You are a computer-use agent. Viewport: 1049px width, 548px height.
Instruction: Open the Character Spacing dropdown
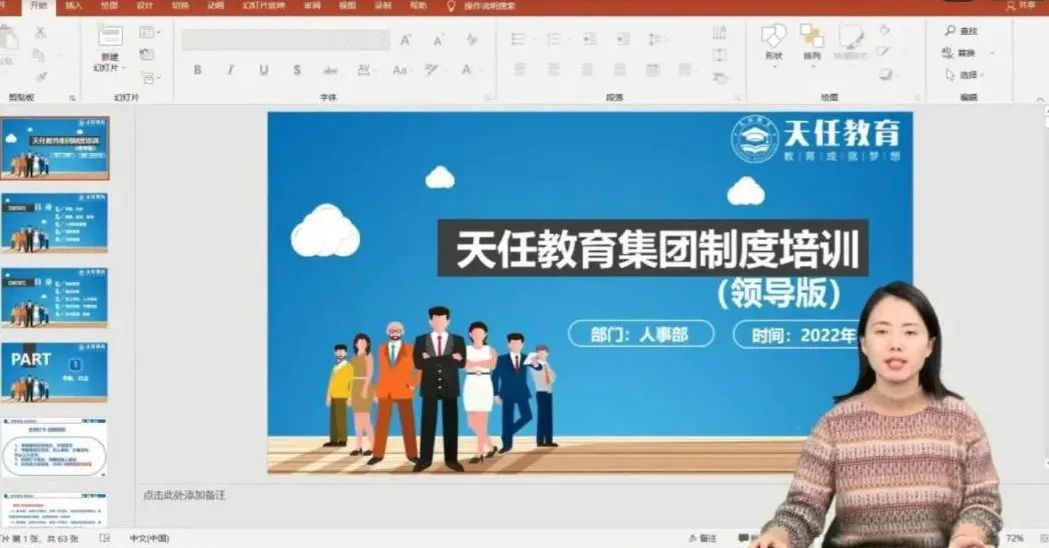coord(365,70)
